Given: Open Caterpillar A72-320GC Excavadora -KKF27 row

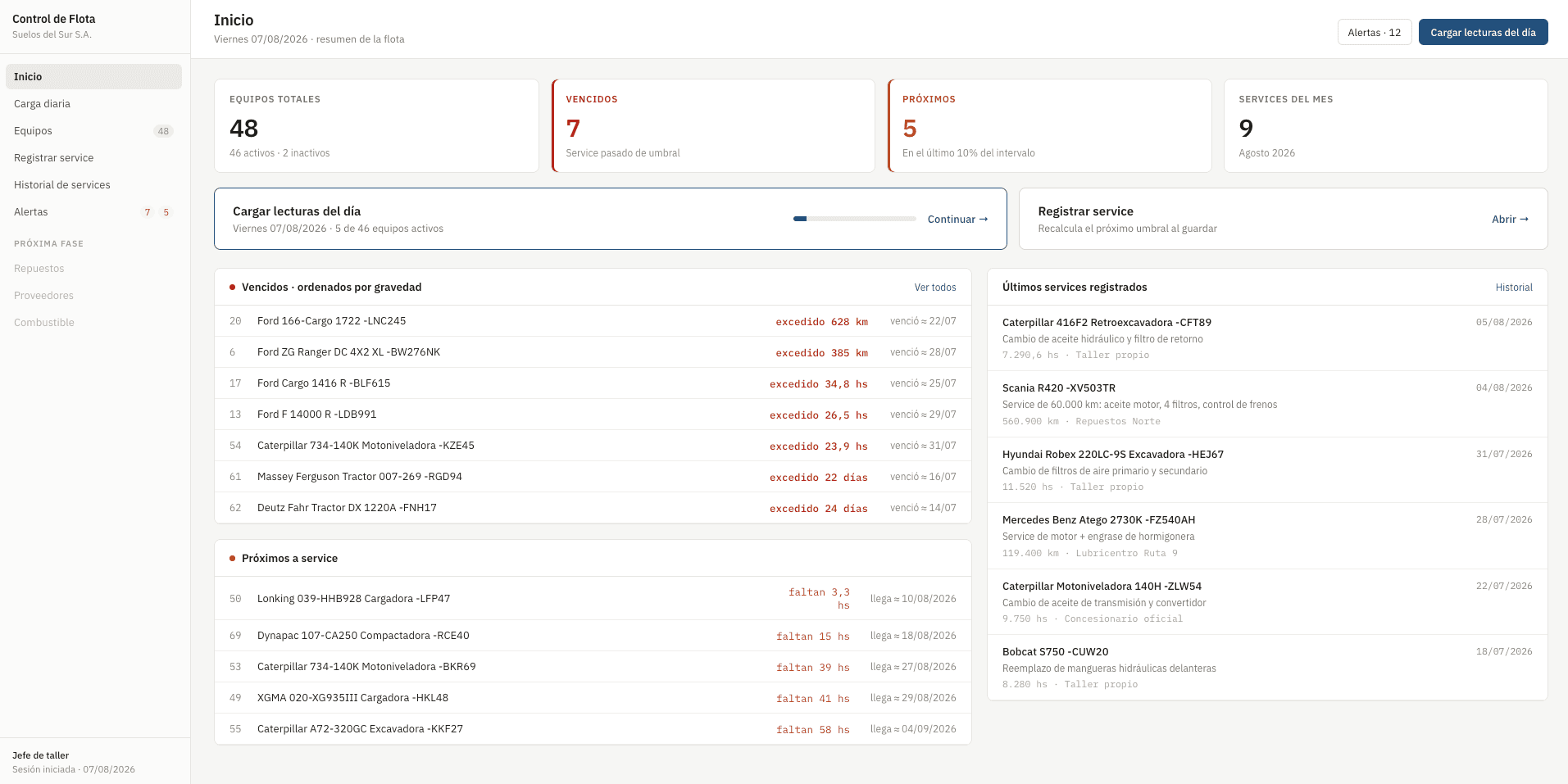Looking at the screenshot, I should coord(593,729).
